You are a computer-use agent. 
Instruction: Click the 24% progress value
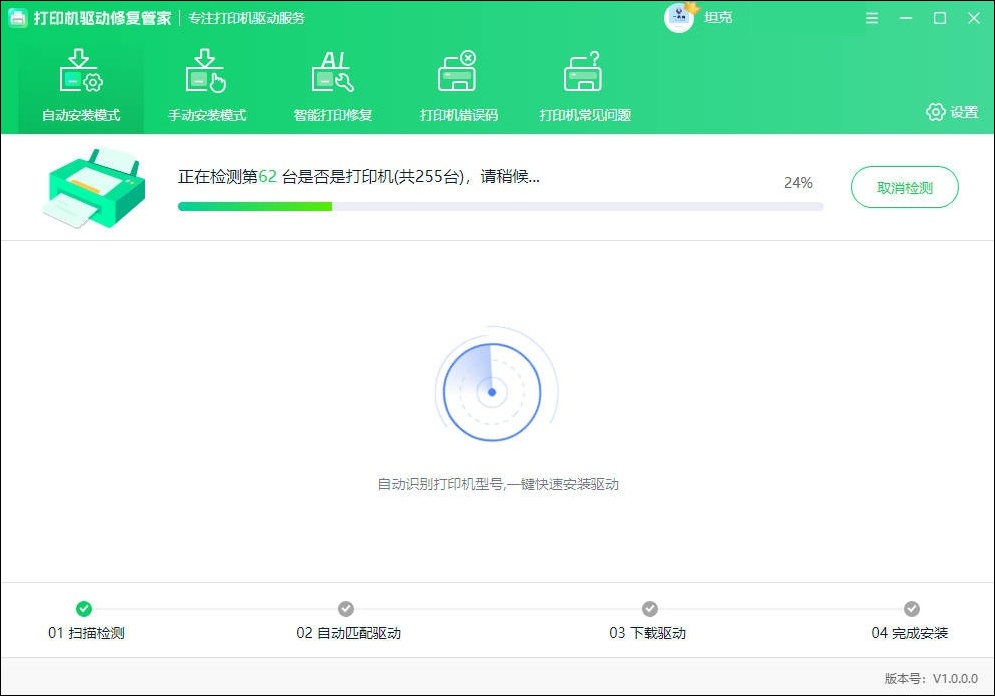pos(798,183)
